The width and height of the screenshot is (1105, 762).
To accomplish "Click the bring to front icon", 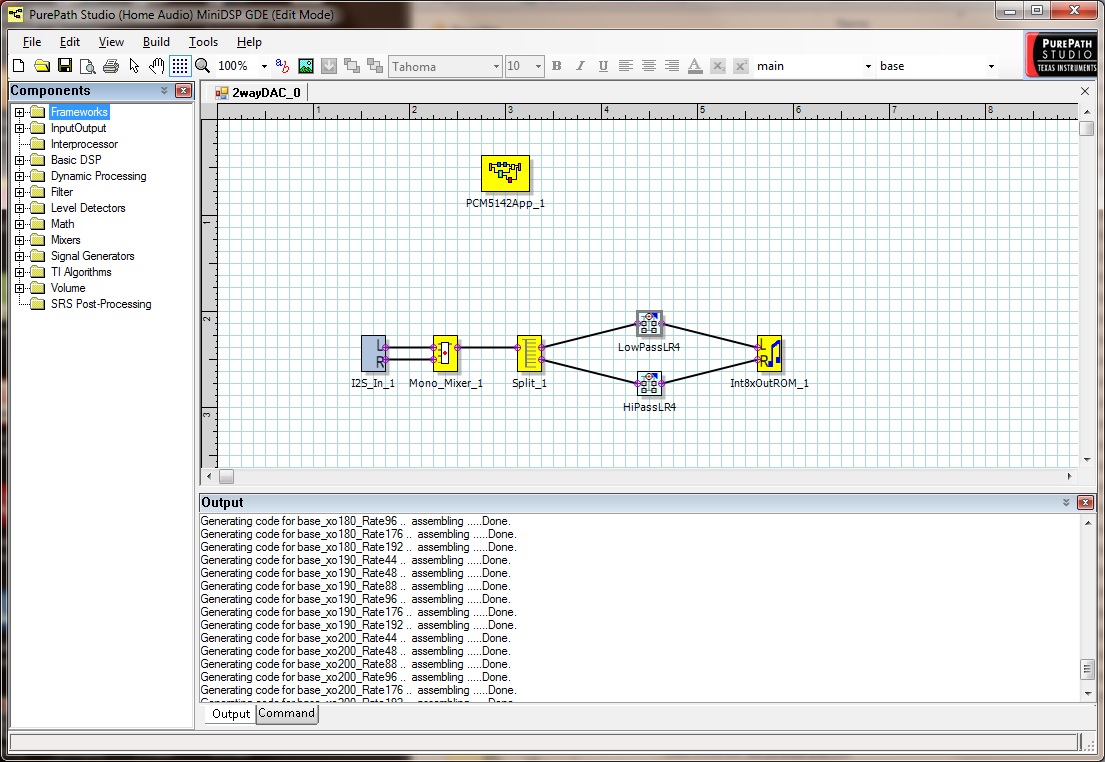I will click(x=352, y=66).
